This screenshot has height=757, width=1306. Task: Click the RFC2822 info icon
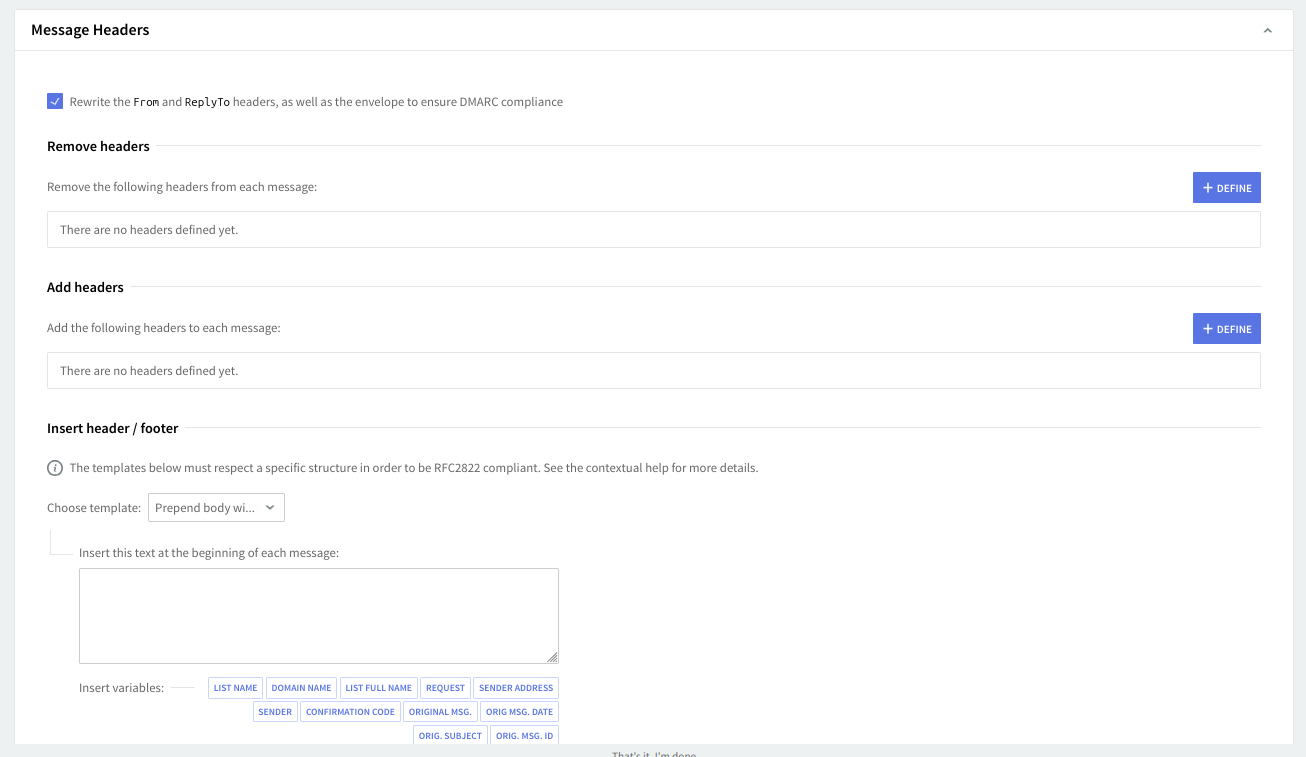pos(55,468)
